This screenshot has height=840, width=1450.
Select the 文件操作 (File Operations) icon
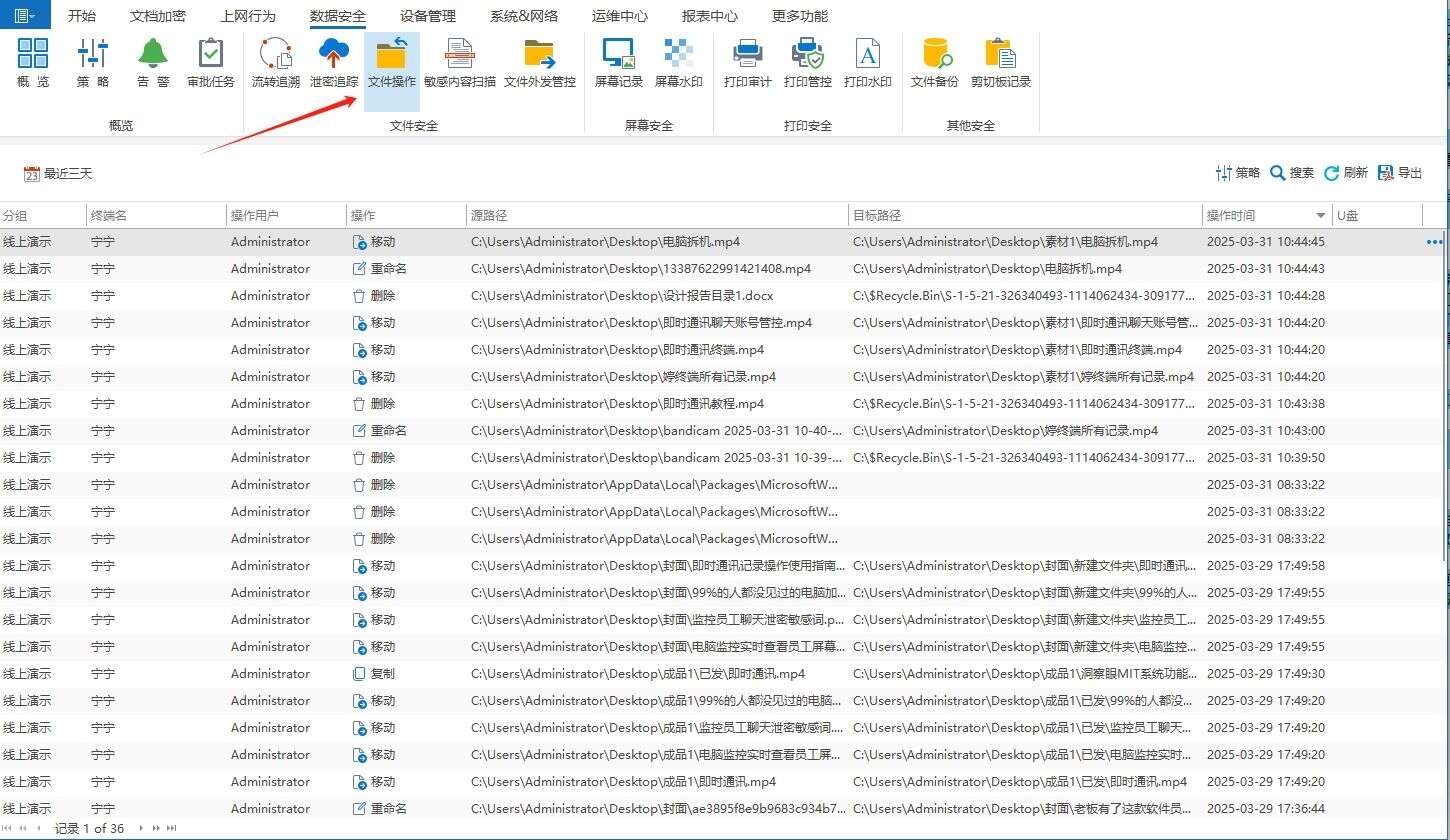point(391,60)
